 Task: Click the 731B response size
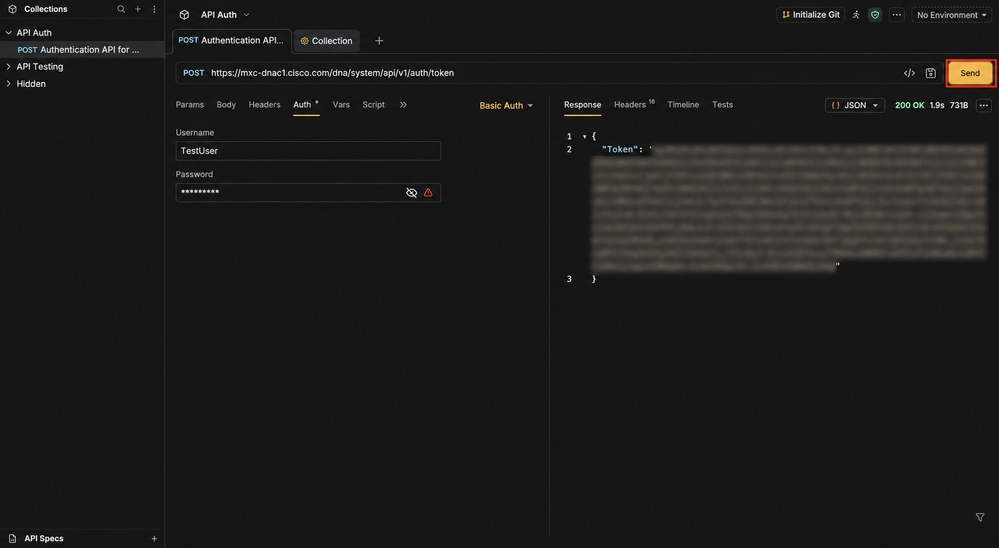coord(959,106)
